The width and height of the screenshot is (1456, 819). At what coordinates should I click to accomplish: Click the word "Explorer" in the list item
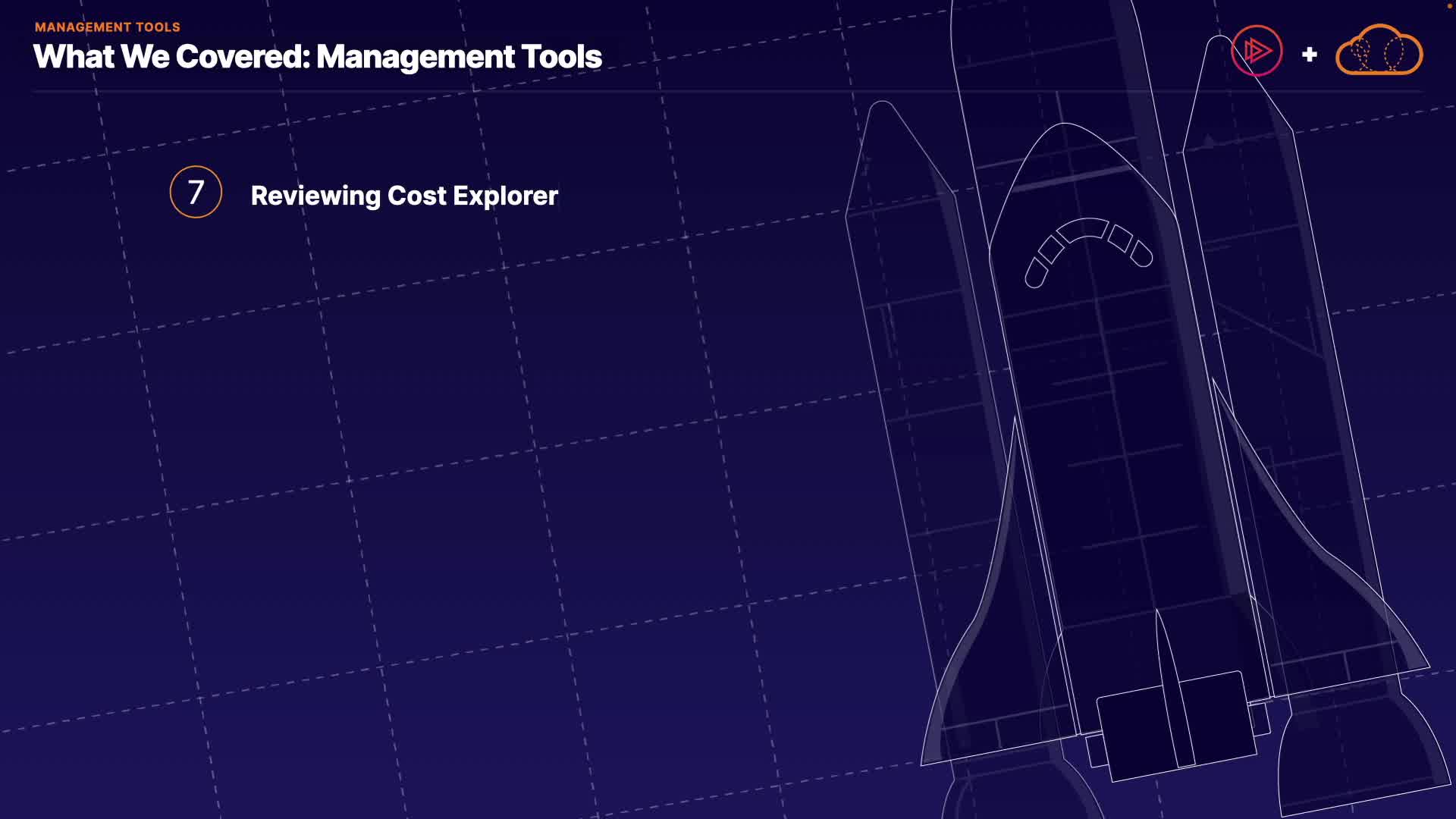(x=505, y=196)
